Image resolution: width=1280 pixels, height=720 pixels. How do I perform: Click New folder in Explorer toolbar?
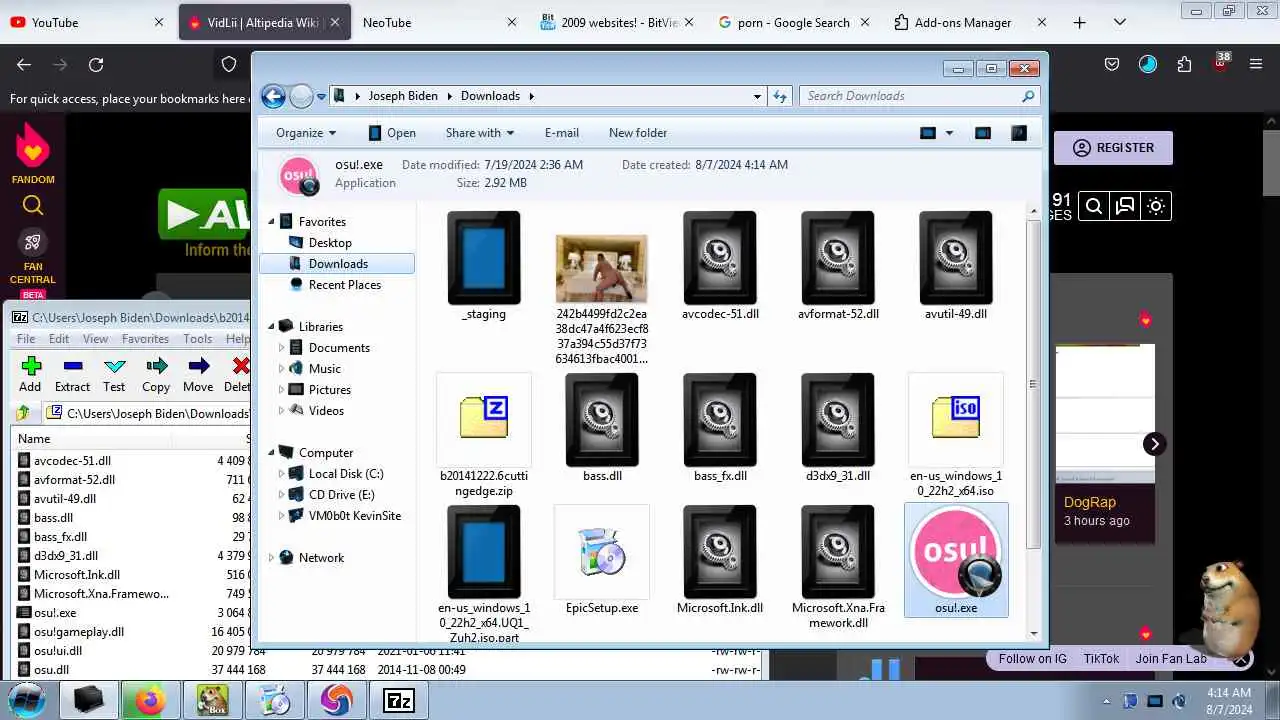point(638,133)
